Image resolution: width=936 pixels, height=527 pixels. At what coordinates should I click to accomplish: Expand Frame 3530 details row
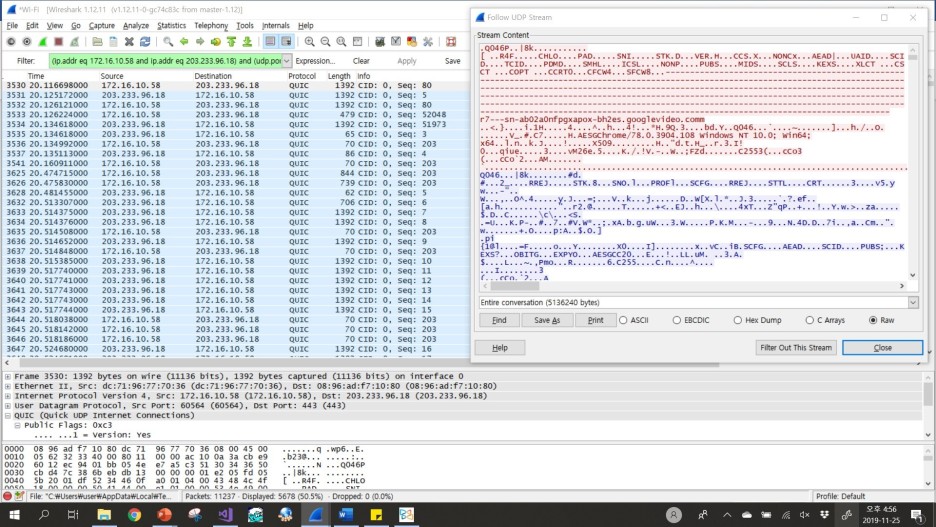pos(8,377)
